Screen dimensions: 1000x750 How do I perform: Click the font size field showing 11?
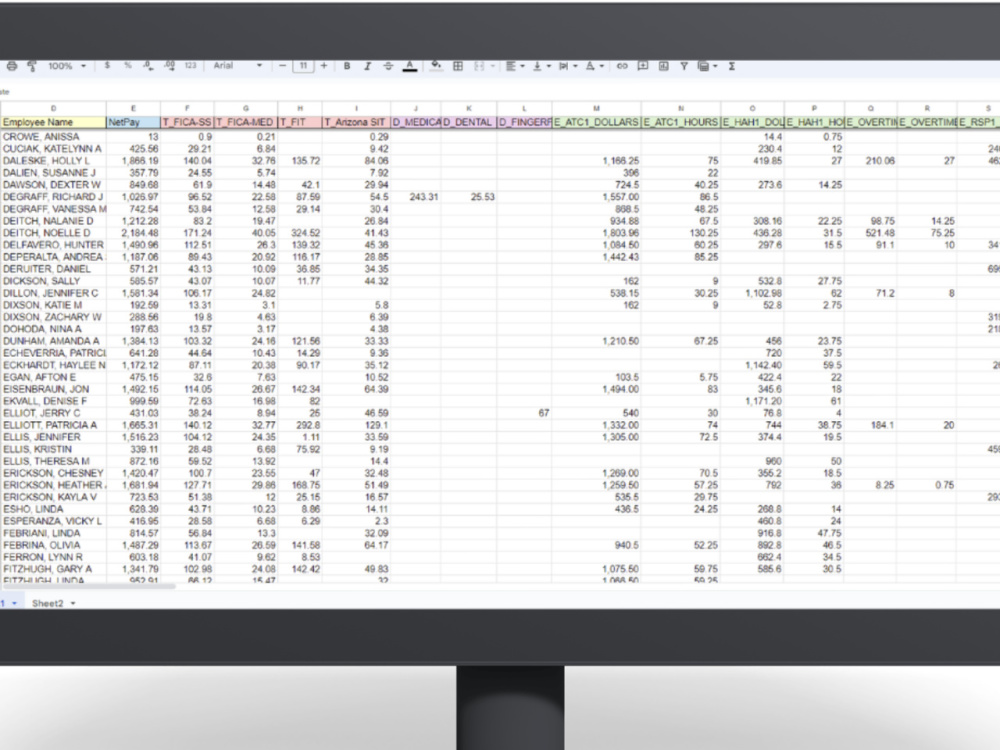(304, 66)
